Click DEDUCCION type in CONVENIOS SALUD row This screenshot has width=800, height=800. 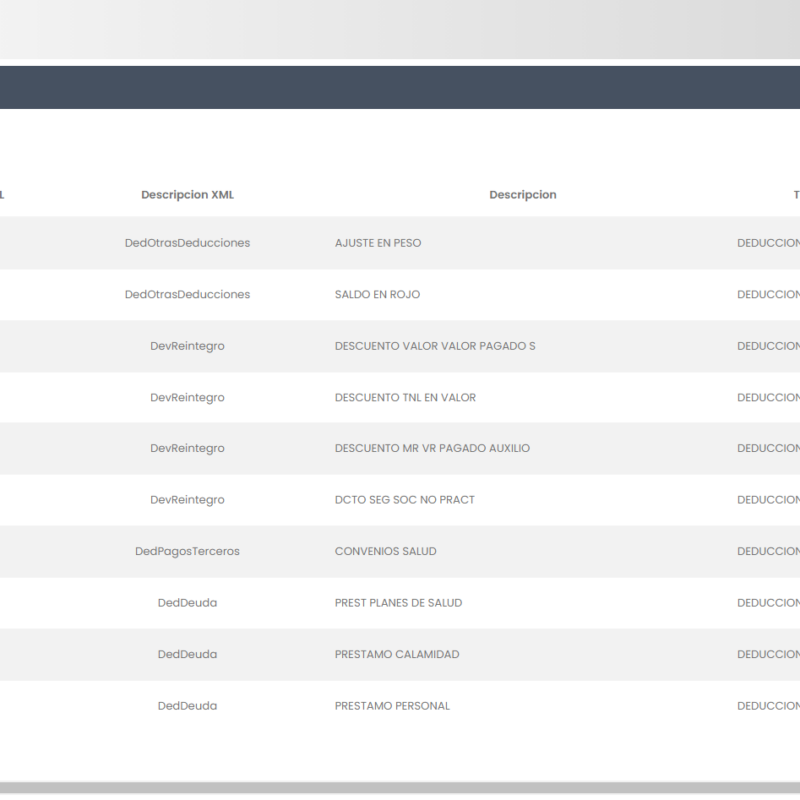click(768, 552)
